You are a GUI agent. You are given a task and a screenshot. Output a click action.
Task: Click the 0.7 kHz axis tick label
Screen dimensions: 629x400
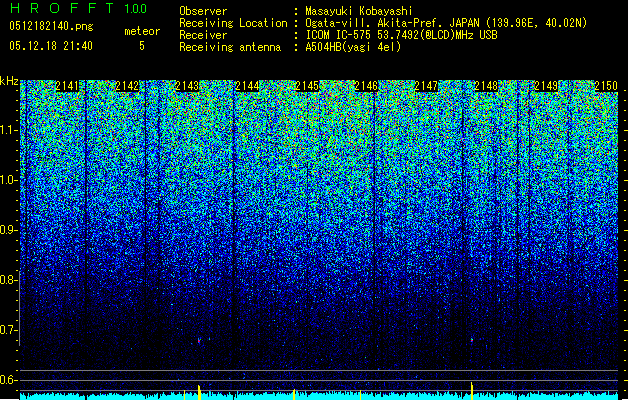9,330
